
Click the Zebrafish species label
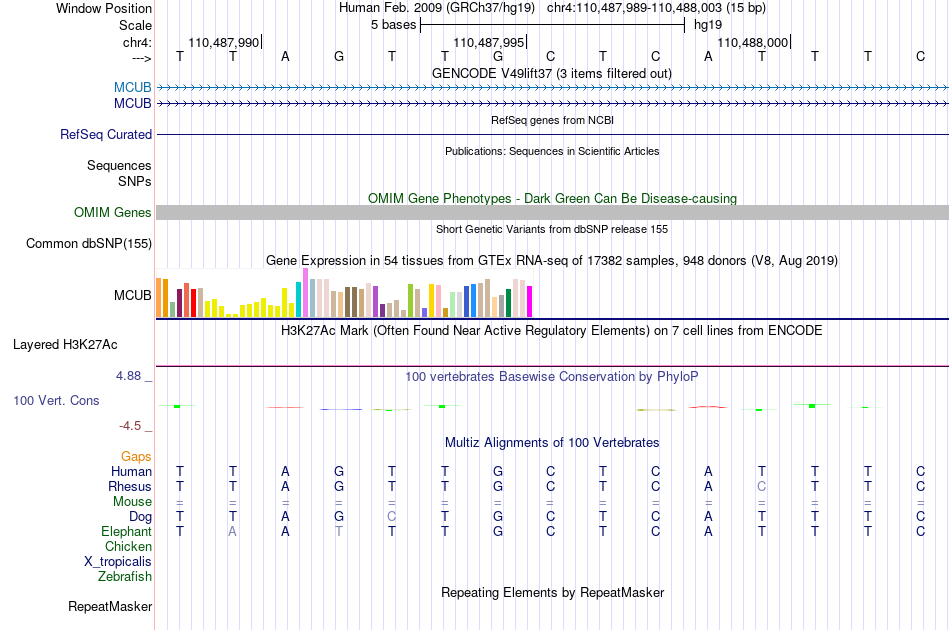click(x=125, y=577)
